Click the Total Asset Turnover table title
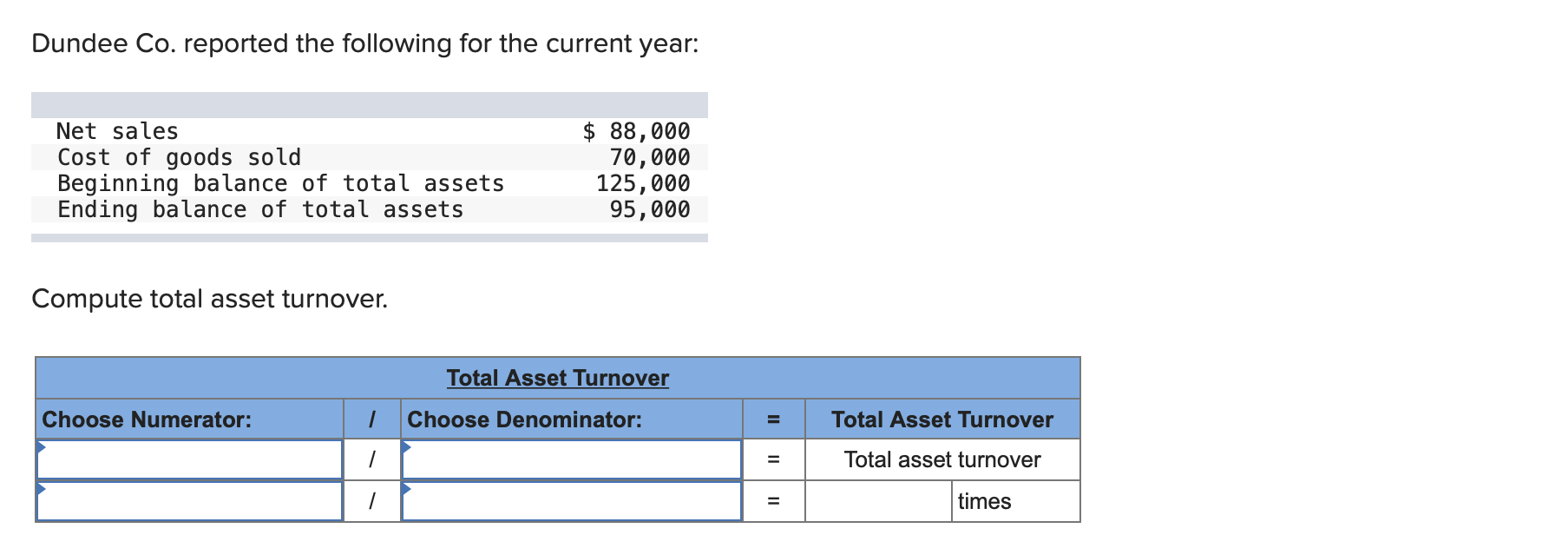 coord(556,378)
